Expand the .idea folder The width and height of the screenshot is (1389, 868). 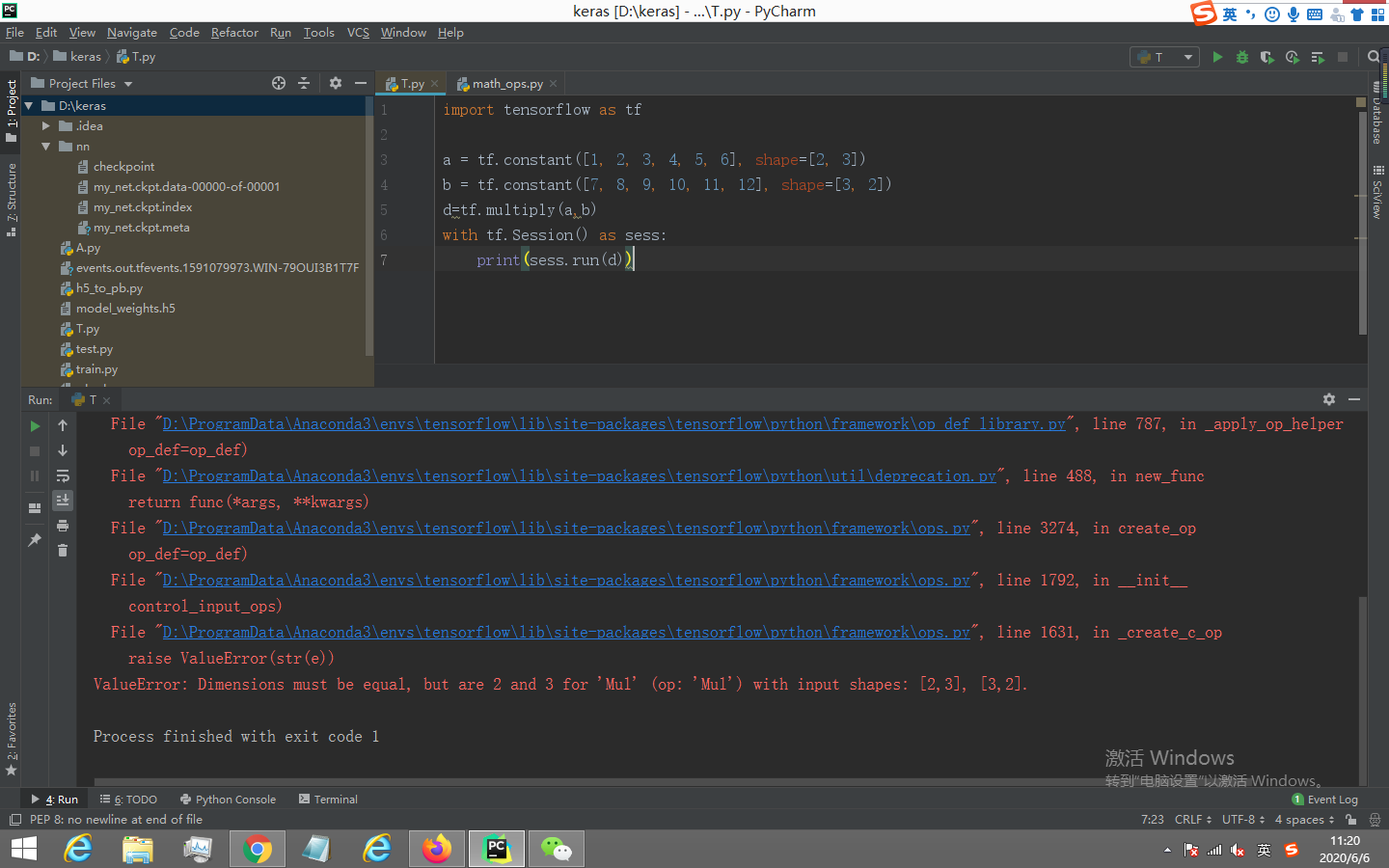coord(44,125)
